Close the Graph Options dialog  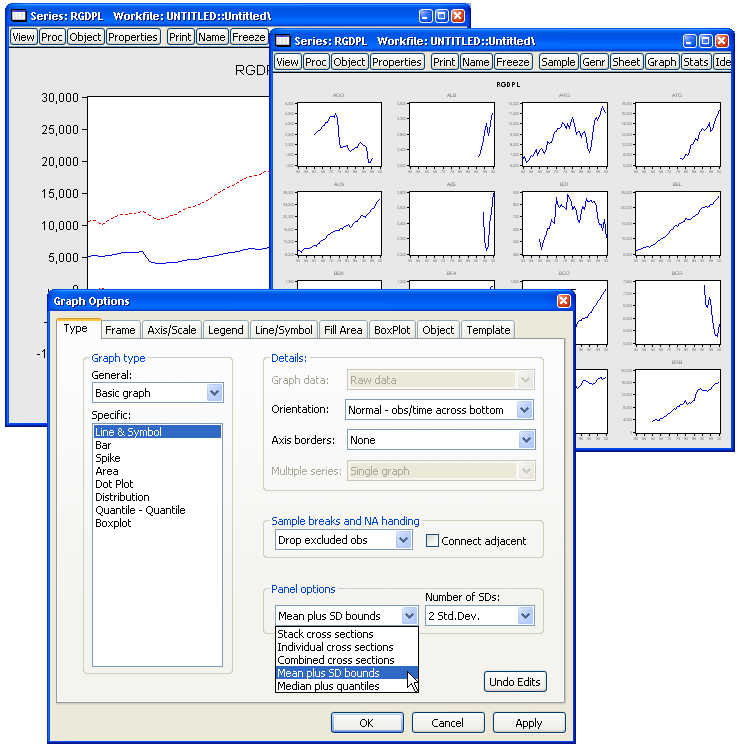563,301
